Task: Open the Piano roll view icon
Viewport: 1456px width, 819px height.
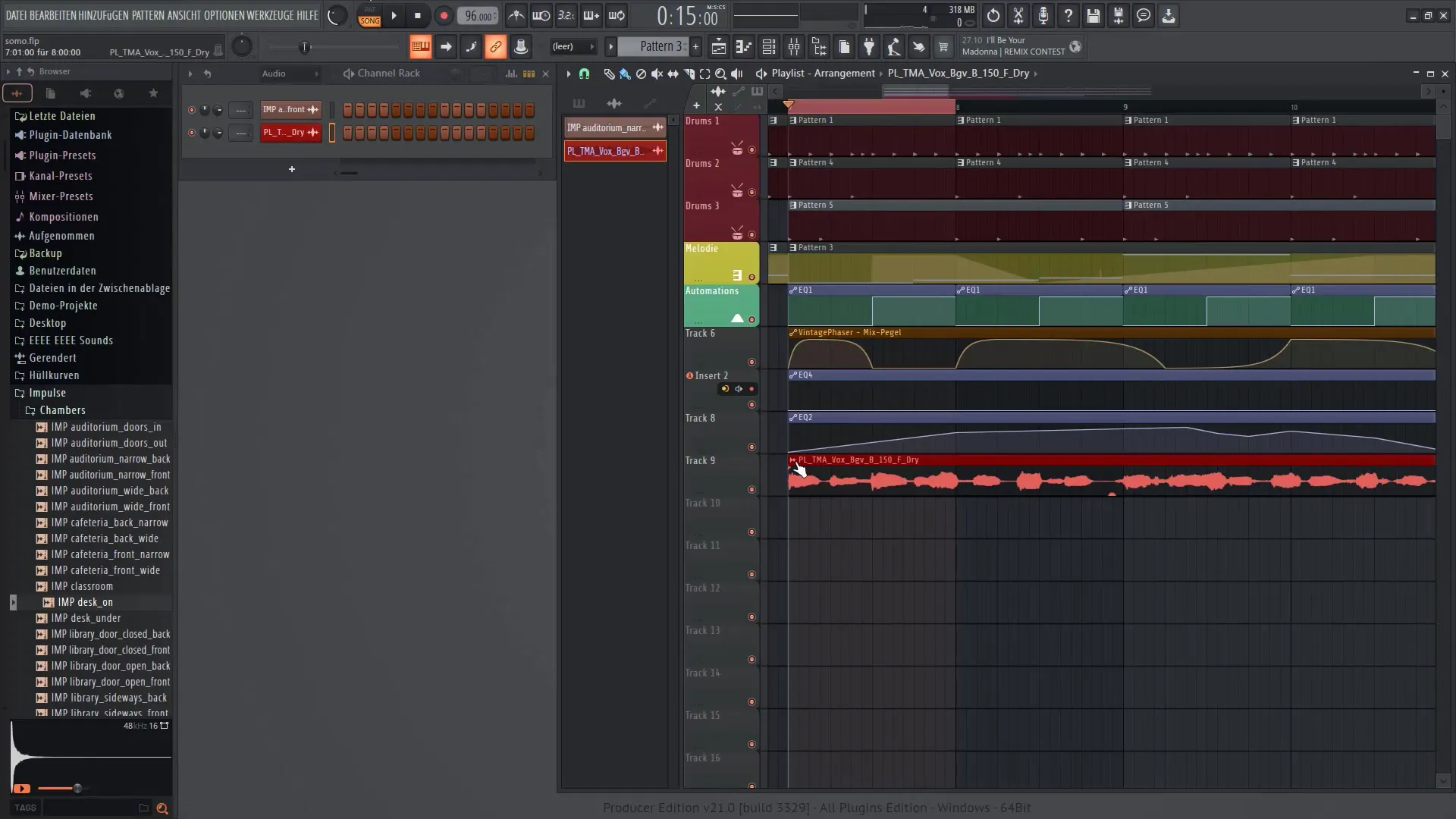Action: point(743,47)
